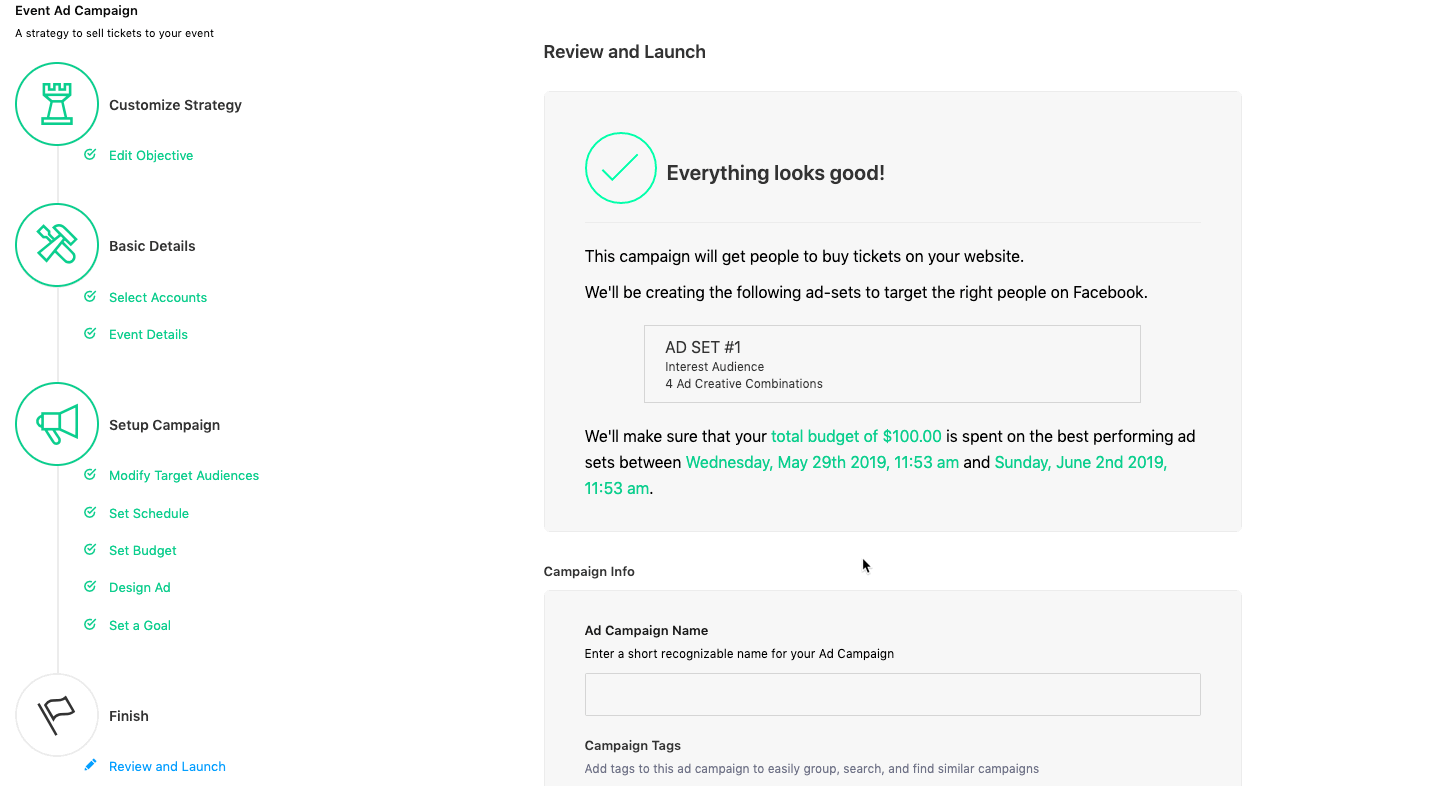
Task: Click the check mark beside Set a Goal
Action: pos(90,625)
